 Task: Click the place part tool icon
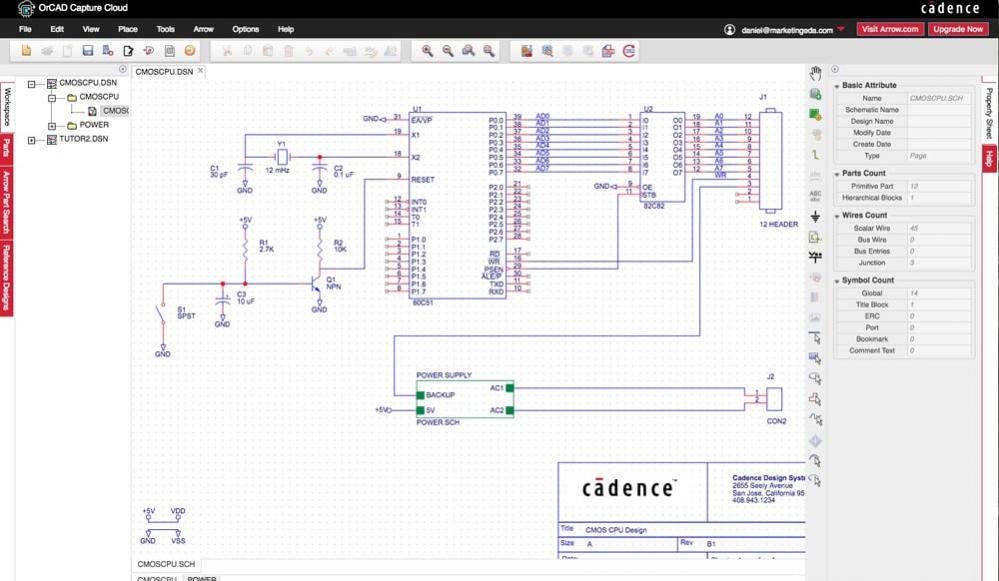tap(816, 94)
